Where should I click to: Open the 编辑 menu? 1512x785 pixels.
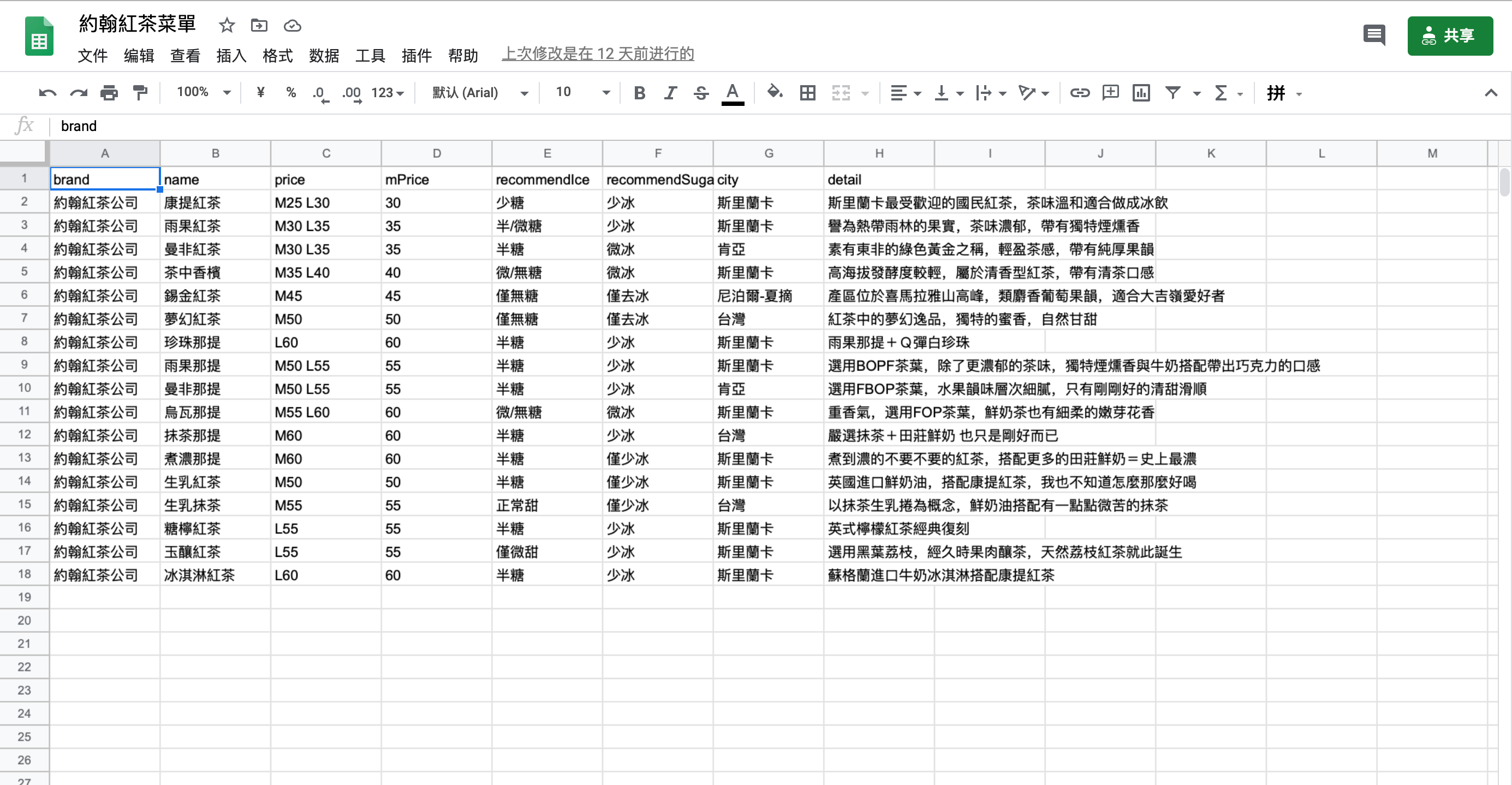(x=139, y=56)
